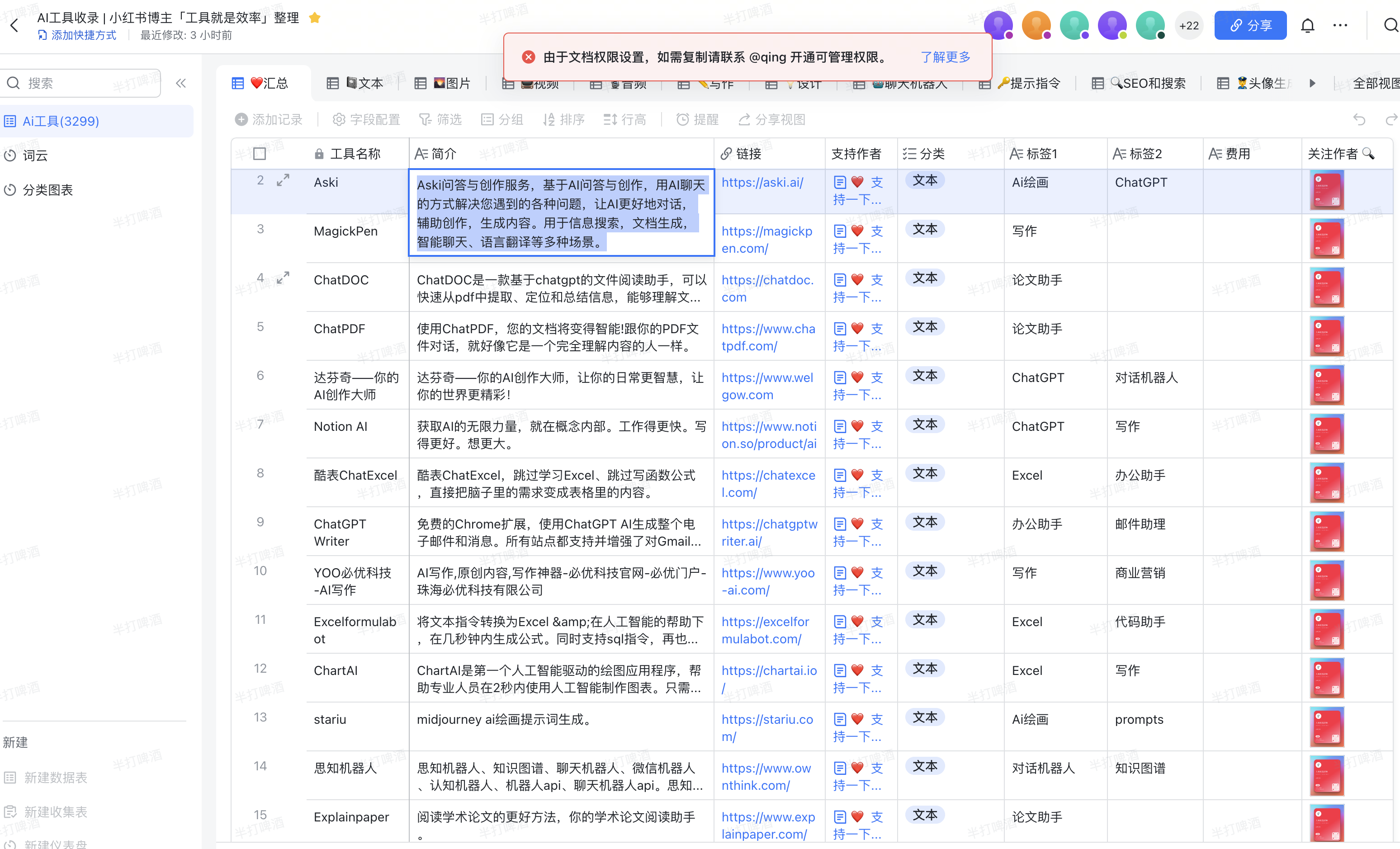Screen dimensions: 1400x849
Task: Toggle the favorite star on the document title
Action: [x=314, y=18]
